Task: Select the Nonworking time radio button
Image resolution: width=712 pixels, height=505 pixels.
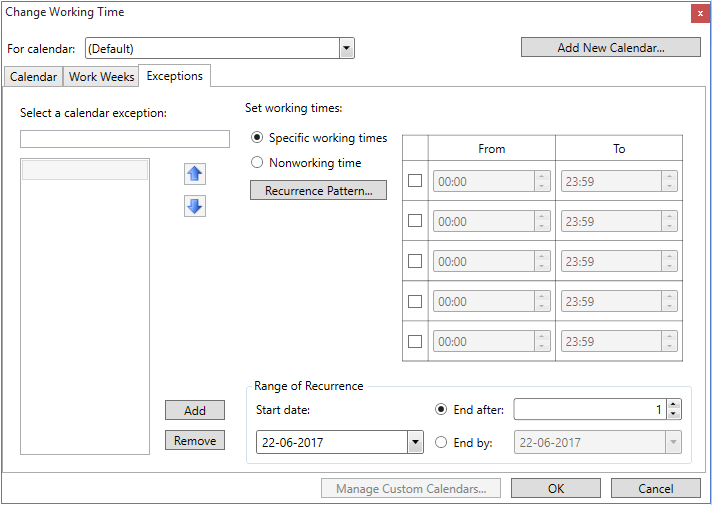Action: click(257, 163)
